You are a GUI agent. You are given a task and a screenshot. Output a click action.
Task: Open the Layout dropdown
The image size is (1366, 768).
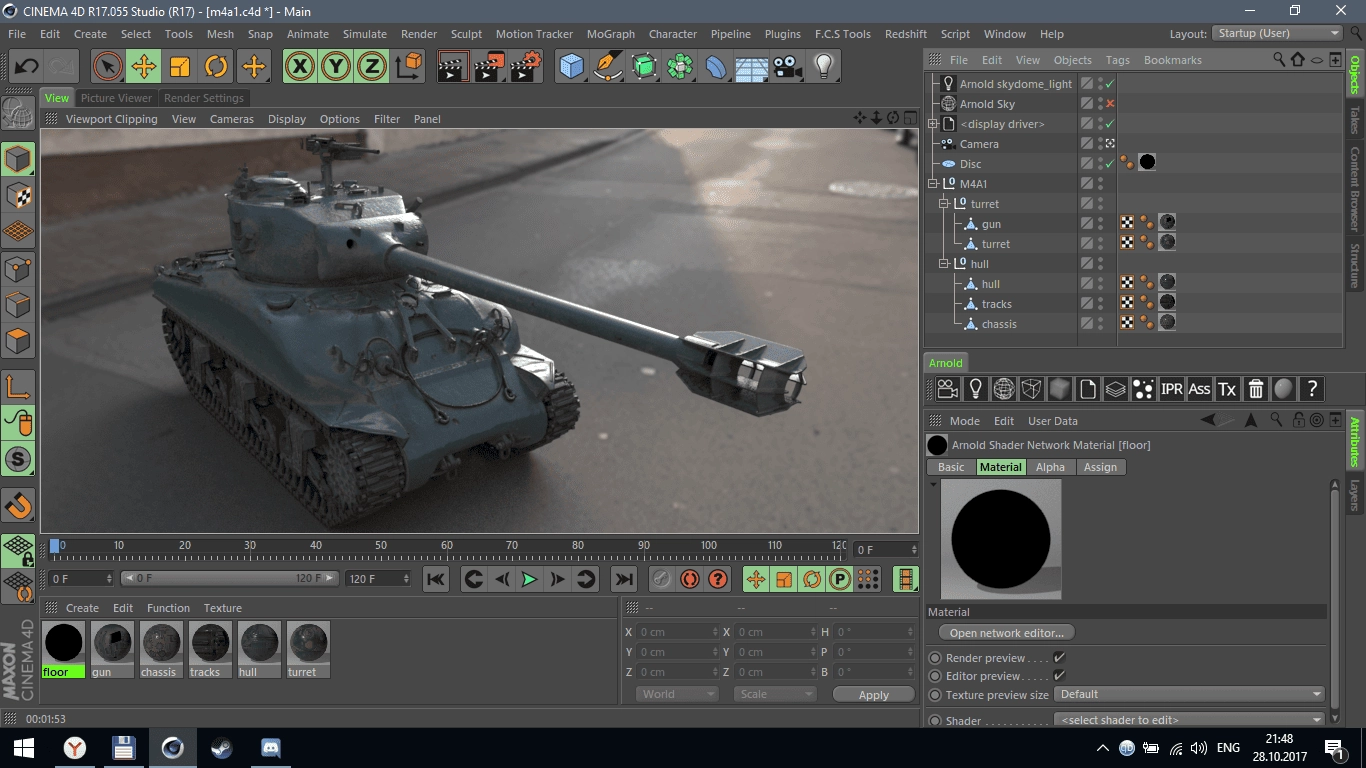point(1277,33)
